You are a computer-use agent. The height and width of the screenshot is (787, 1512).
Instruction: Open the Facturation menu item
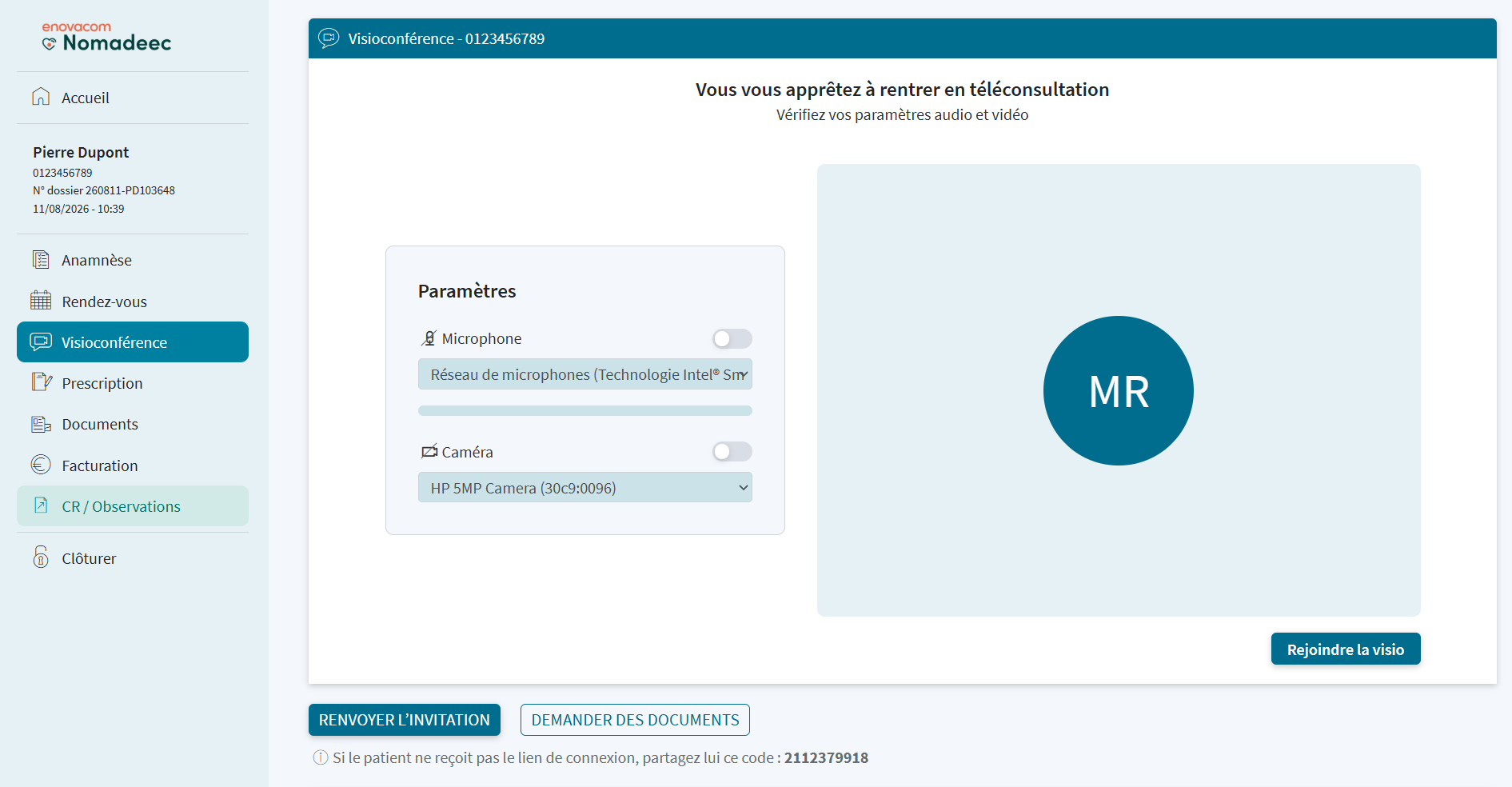point(133,465)
